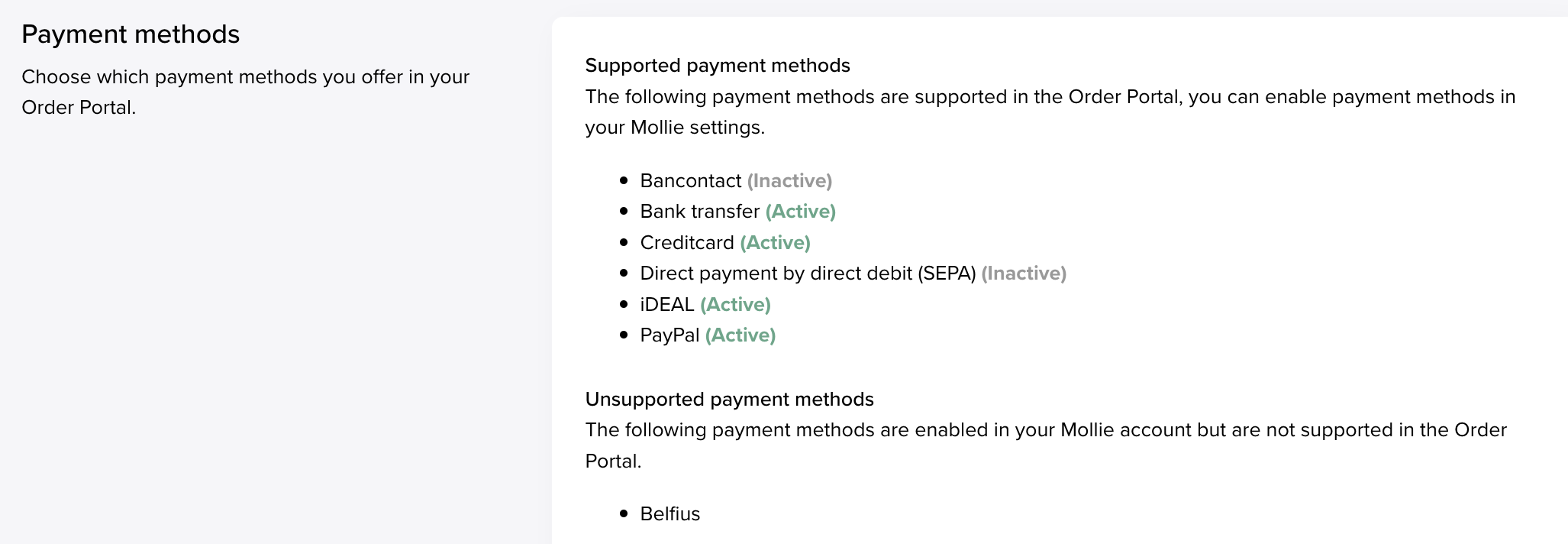The height and width of the screenshot is (544, 1568).
Task: Click the "Unsupported payment methods" heading
Action: click(729, 400)
